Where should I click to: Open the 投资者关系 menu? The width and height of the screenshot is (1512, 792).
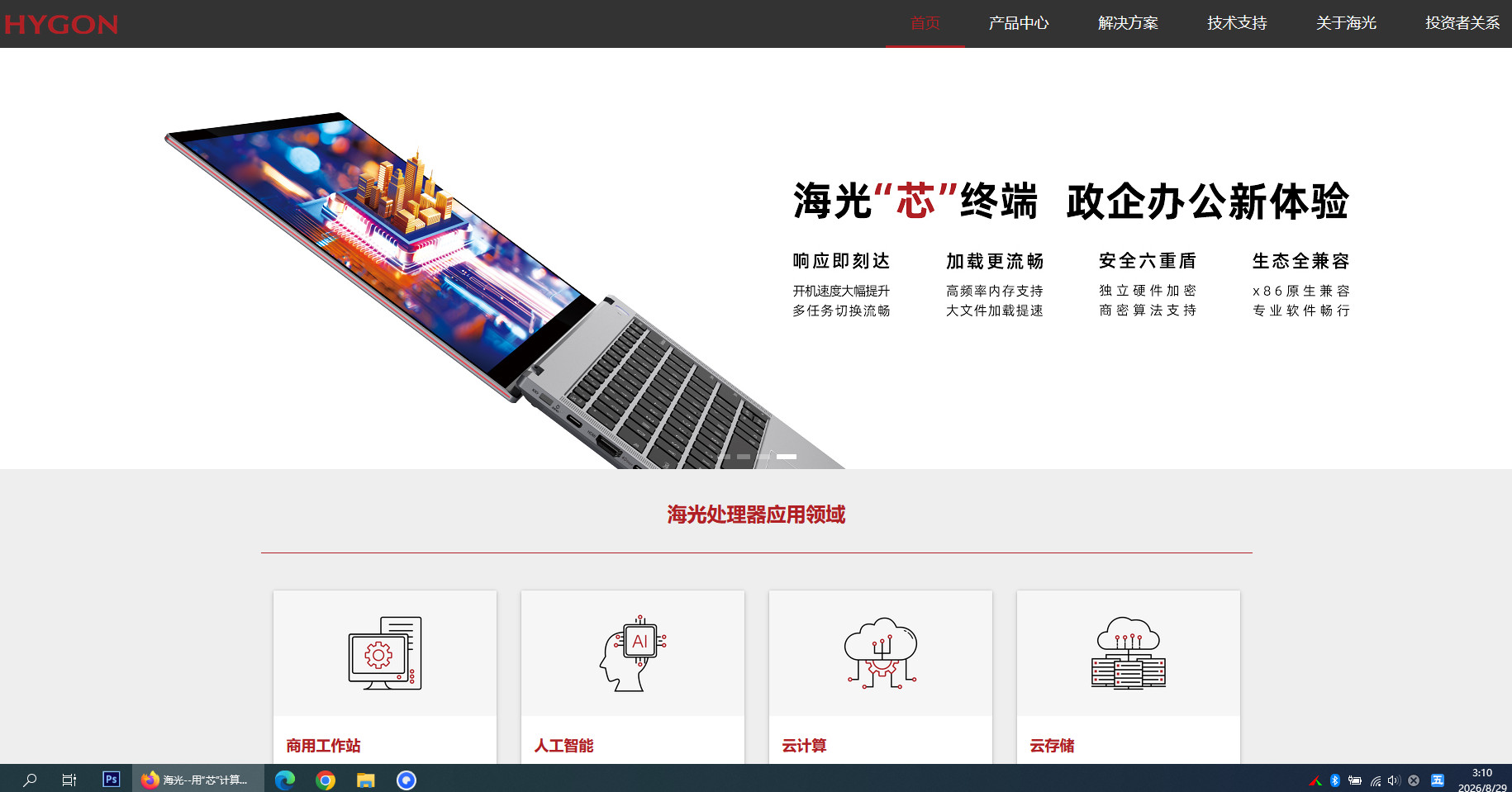tap(1462, 23)
